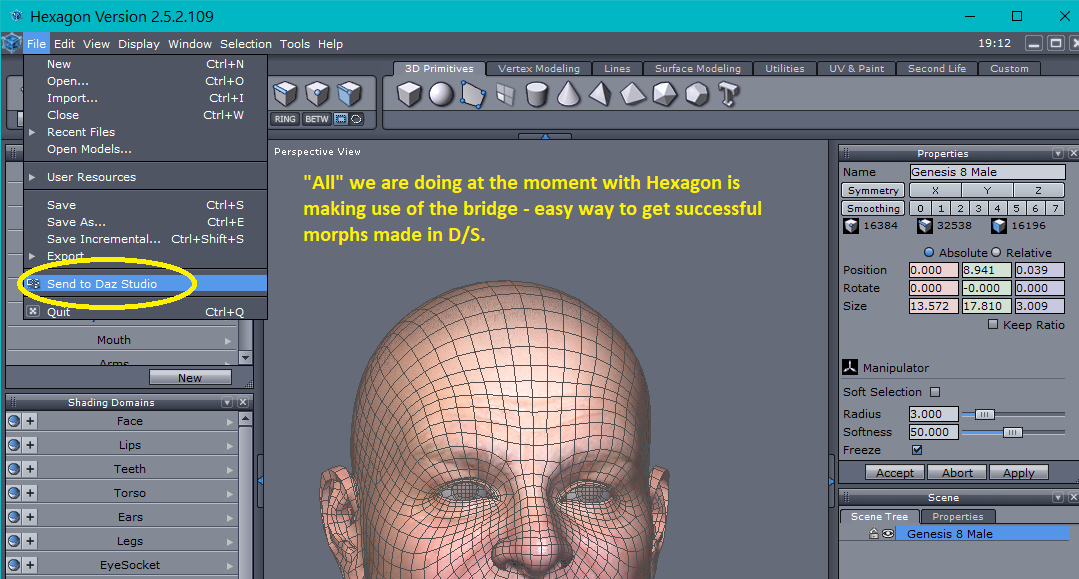Image resolution: width=1079 pixels, height=579 pixels.
Task: Click the Manipulator axis icon
Action: tap(850, 367)
